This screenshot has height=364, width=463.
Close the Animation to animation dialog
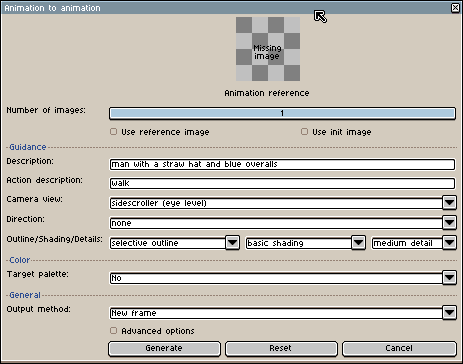(x=455, y=8)
